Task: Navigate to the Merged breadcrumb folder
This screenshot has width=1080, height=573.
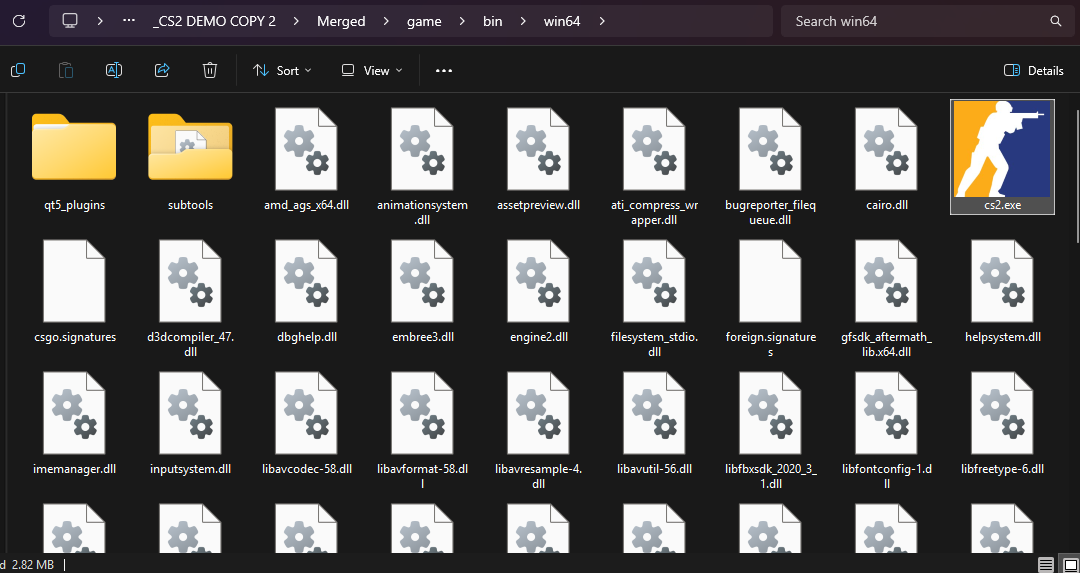Action: [x=341, y=21]
